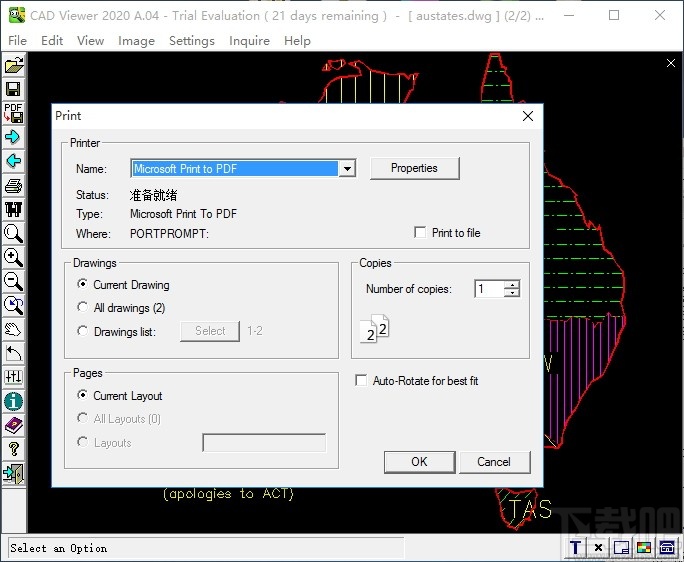
Task: Click the T text icon in status bar
Action: [576, 547]
